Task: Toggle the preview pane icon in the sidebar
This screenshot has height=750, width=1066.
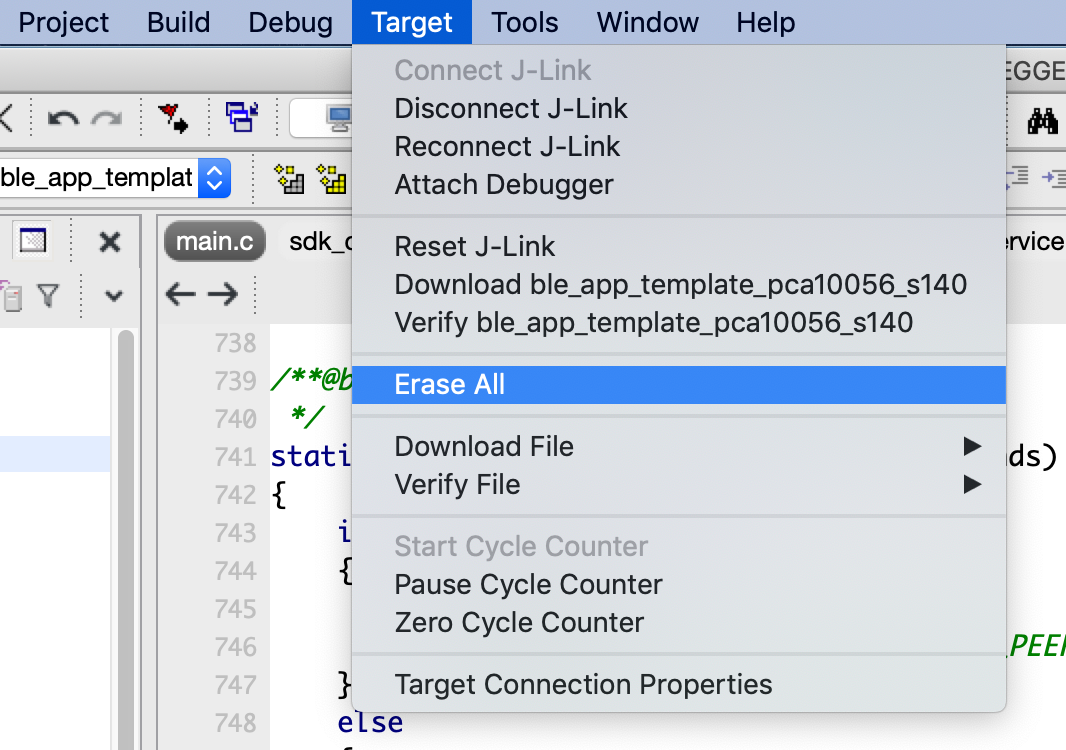Action: 33,241
